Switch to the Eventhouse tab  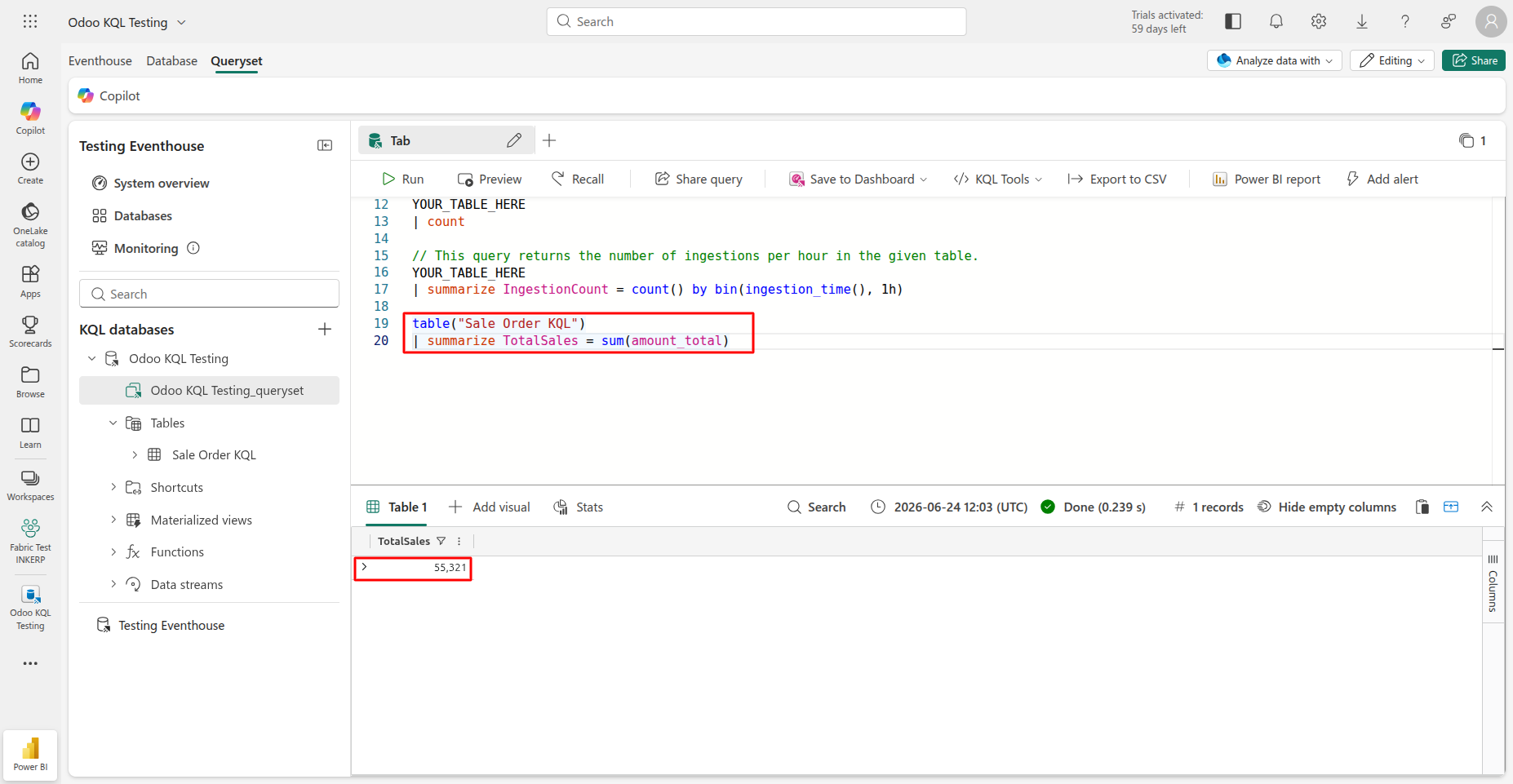point(100,60)
